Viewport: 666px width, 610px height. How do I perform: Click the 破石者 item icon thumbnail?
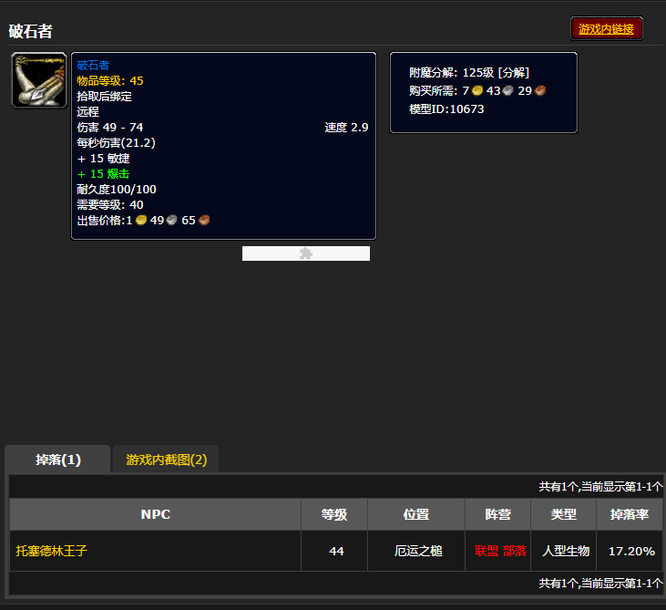[39, 80]
